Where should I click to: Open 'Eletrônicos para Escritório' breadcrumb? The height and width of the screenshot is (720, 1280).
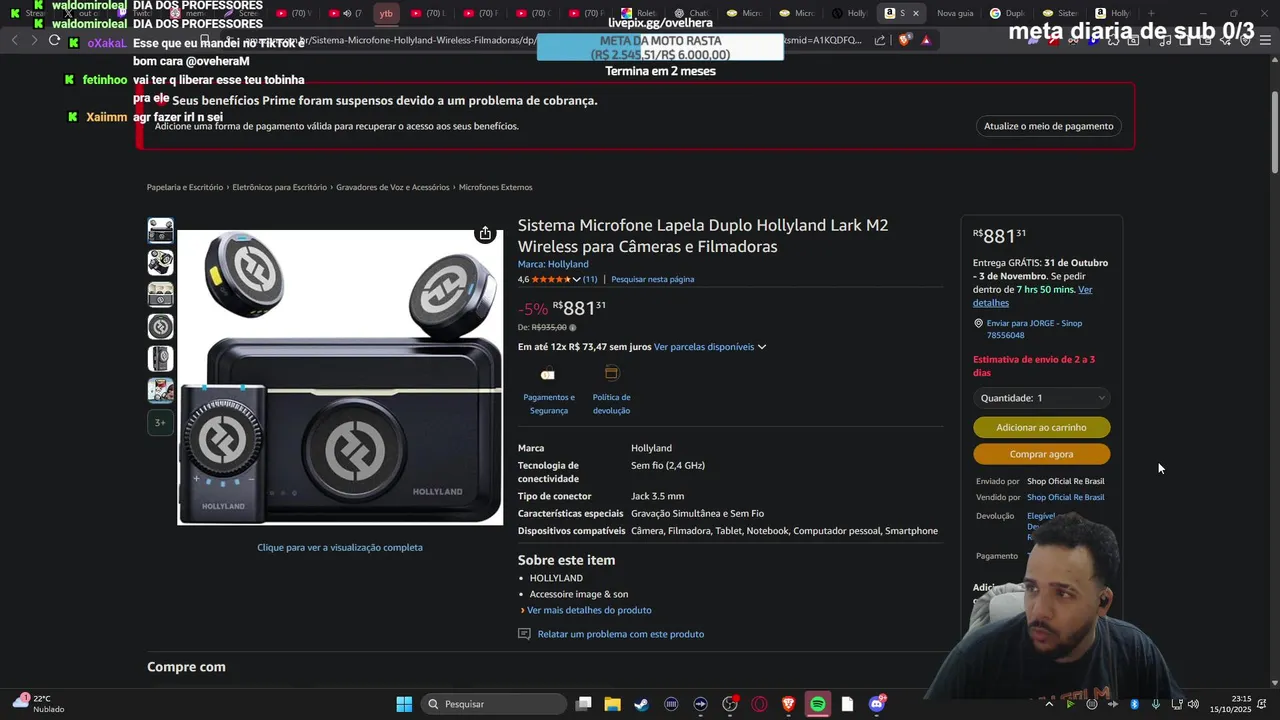click(280, 187)
